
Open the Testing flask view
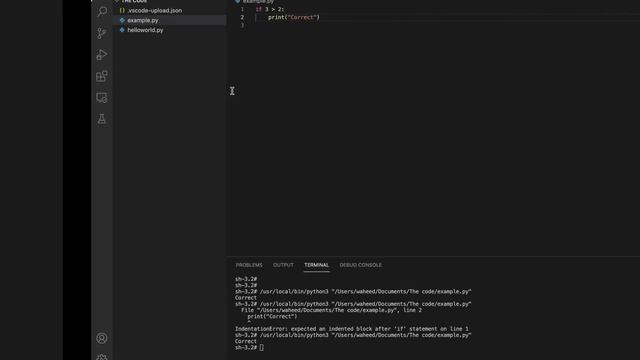click(x=102, y=119)
